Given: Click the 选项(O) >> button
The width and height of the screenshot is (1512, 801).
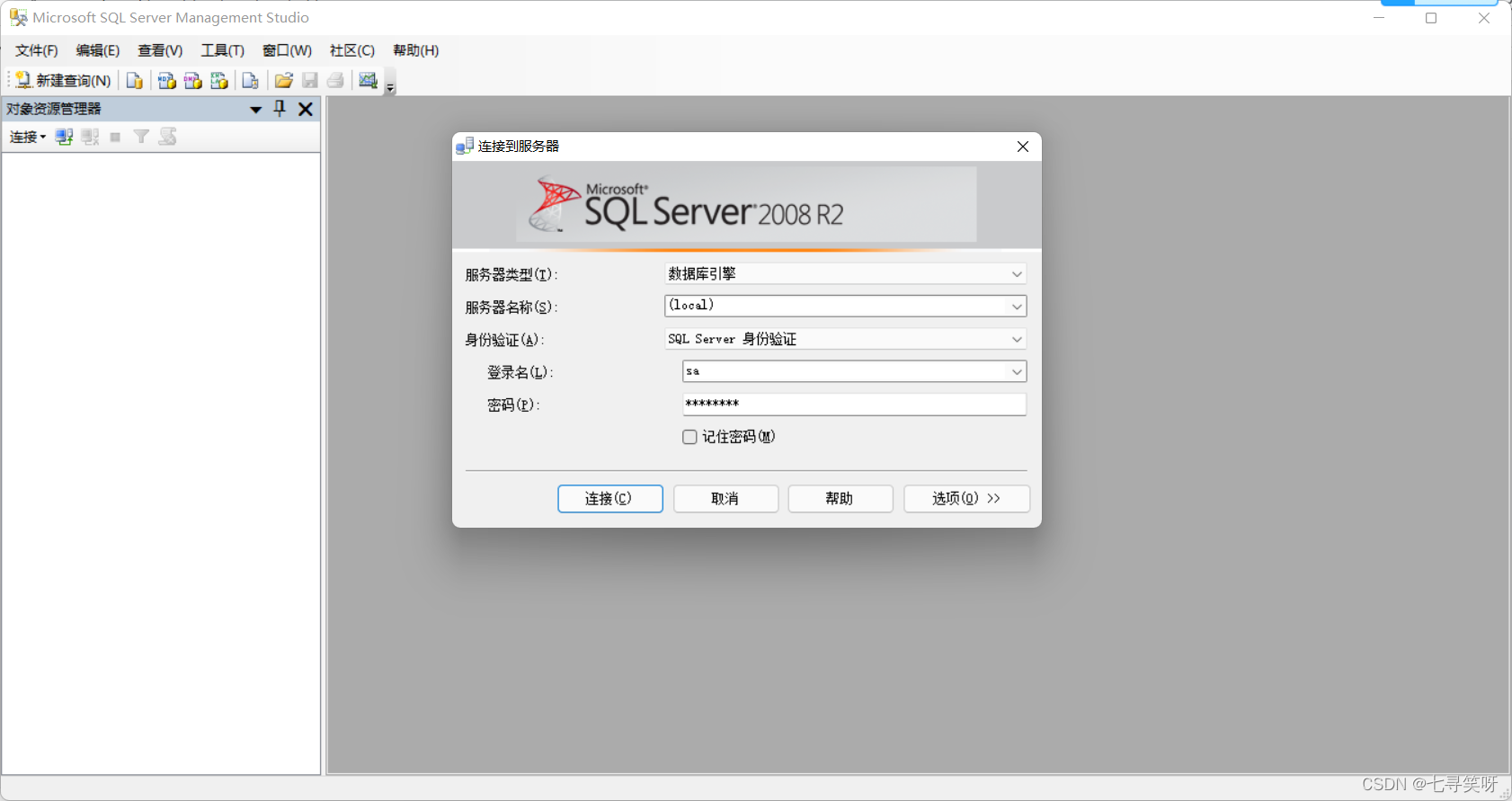Looking at the screenshot, I should tap(966, 499).
